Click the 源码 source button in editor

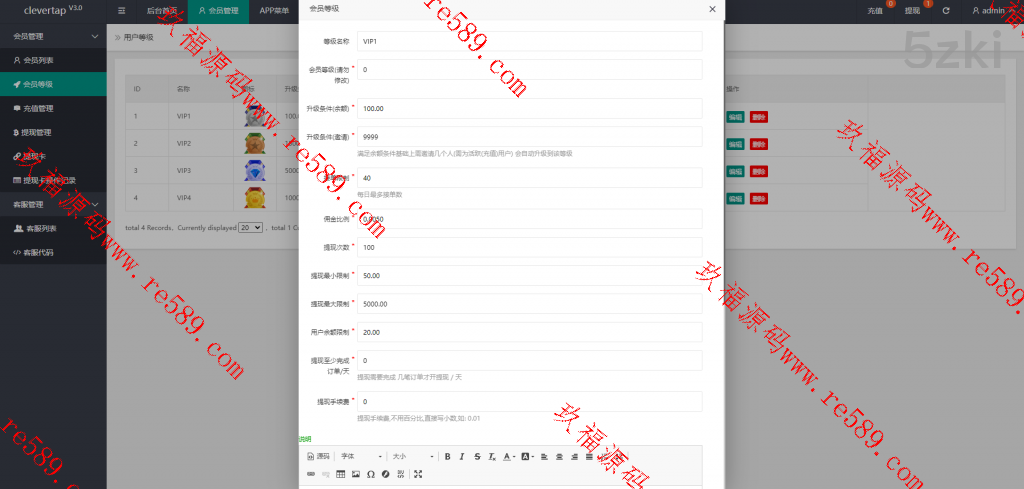pos(318,456)
